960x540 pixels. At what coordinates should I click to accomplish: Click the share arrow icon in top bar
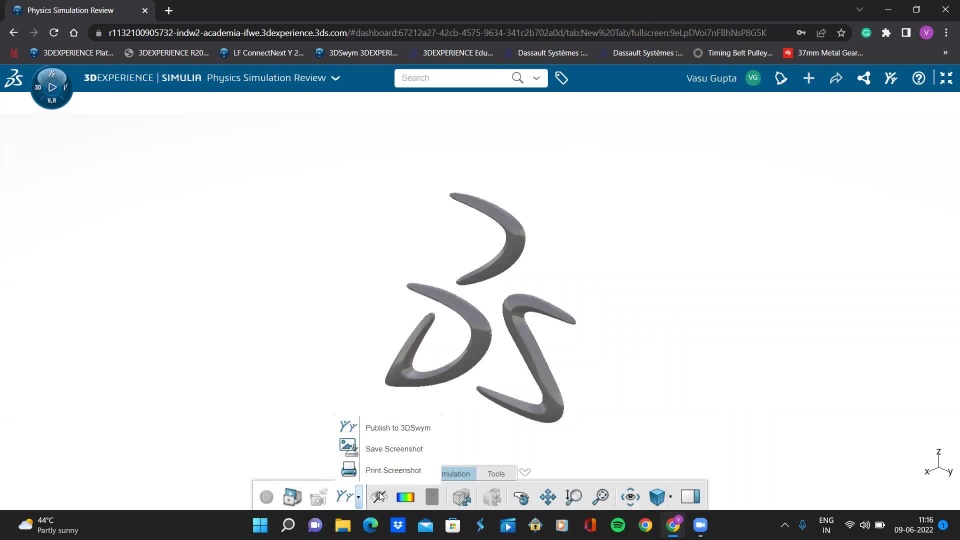pos(836,78)
